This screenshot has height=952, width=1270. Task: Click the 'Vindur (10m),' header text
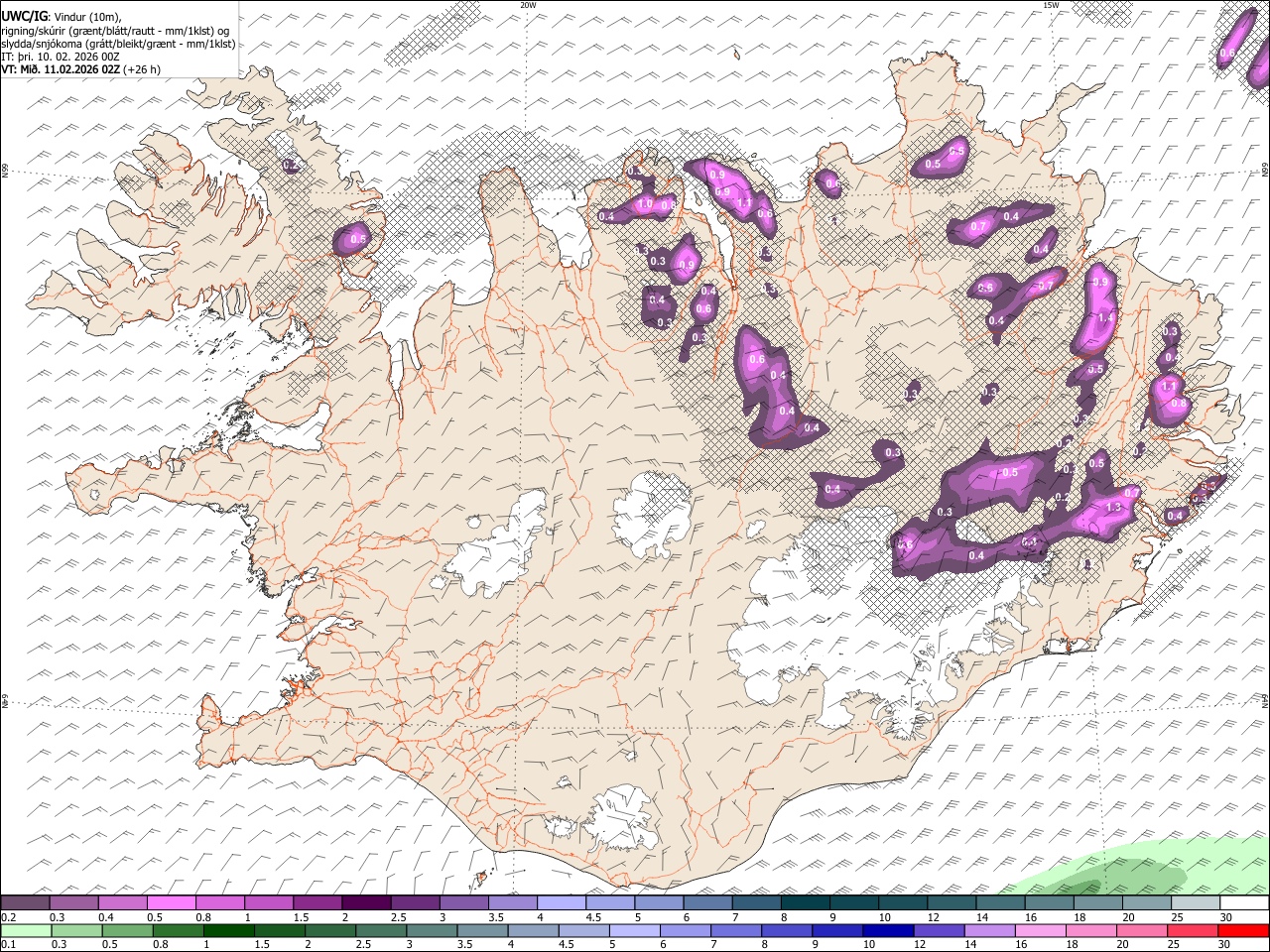click(x=87, y=16)
